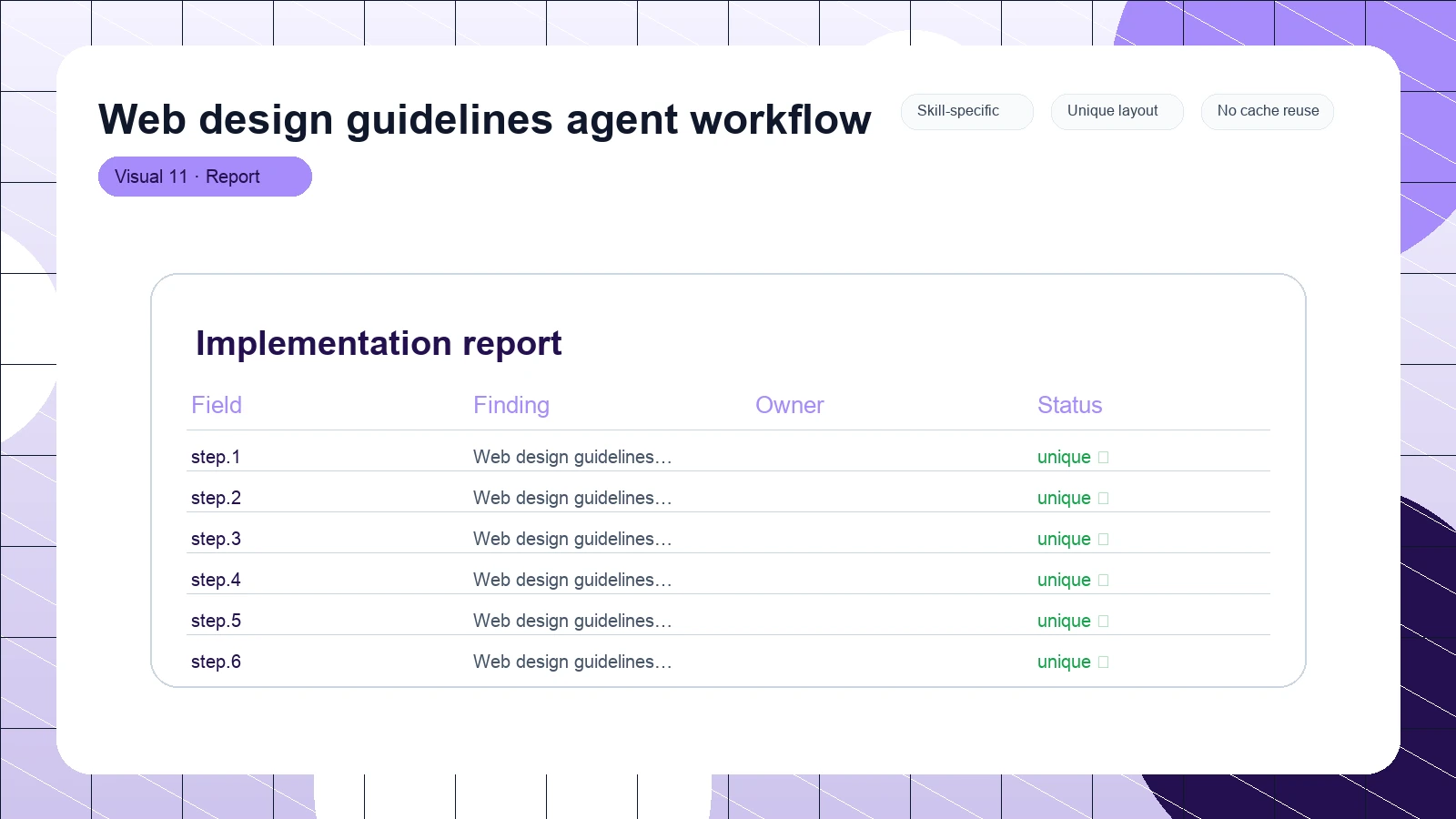
Task: Click the unique status in step.1 row
Action: click(x=1064, y=457)
